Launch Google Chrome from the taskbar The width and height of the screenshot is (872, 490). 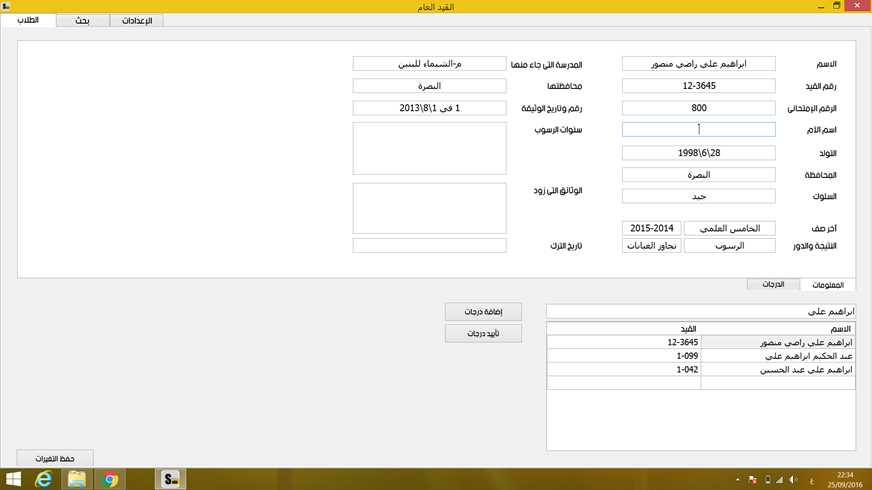[x=110, y=479]
